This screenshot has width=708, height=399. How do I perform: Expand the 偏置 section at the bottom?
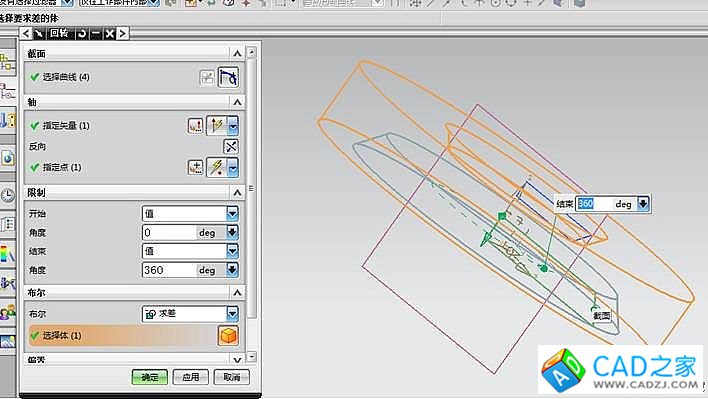[x=237, y=360]
